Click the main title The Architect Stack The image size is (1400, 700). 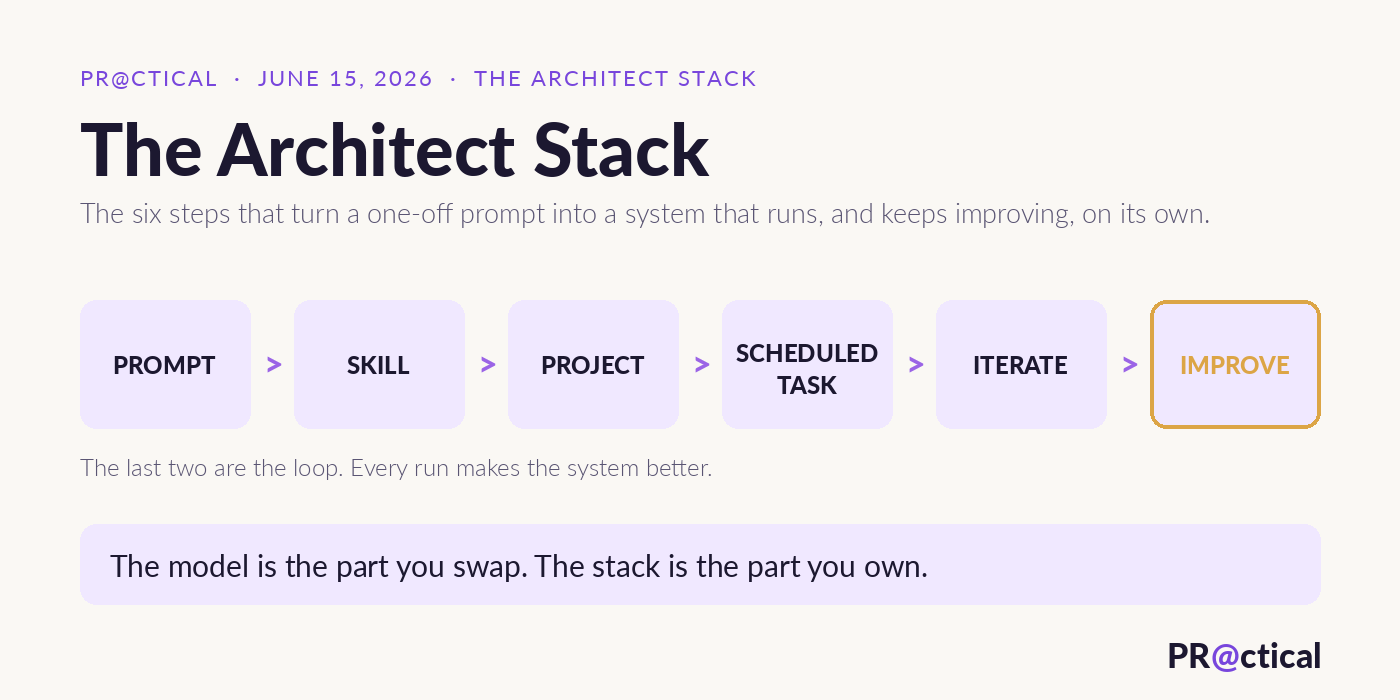point(394,150)
